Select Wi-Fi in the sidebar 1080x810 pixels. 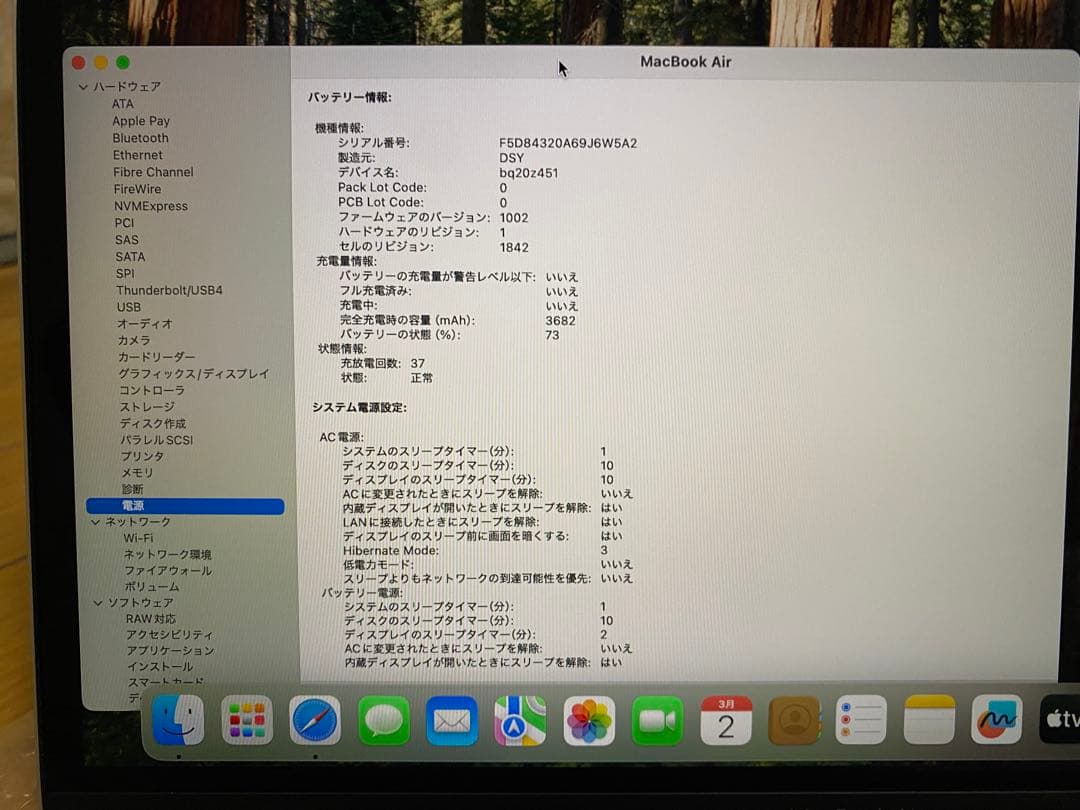[x=138, y=538]
